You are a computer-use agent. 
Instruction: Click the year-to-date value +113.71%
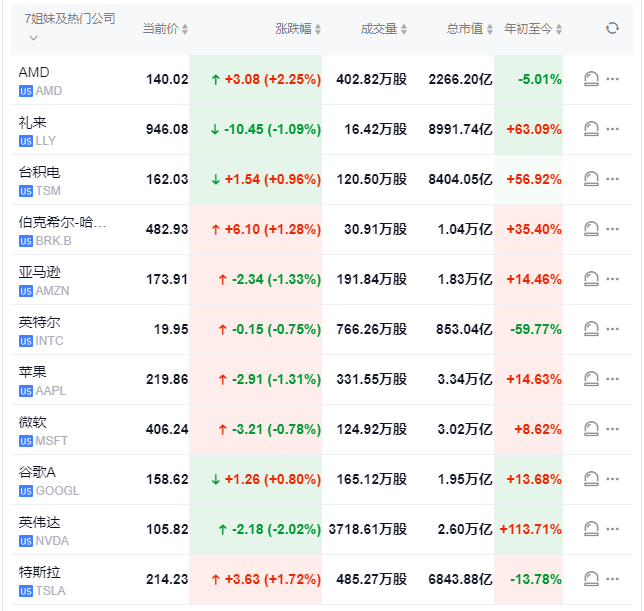coord(530,529)
